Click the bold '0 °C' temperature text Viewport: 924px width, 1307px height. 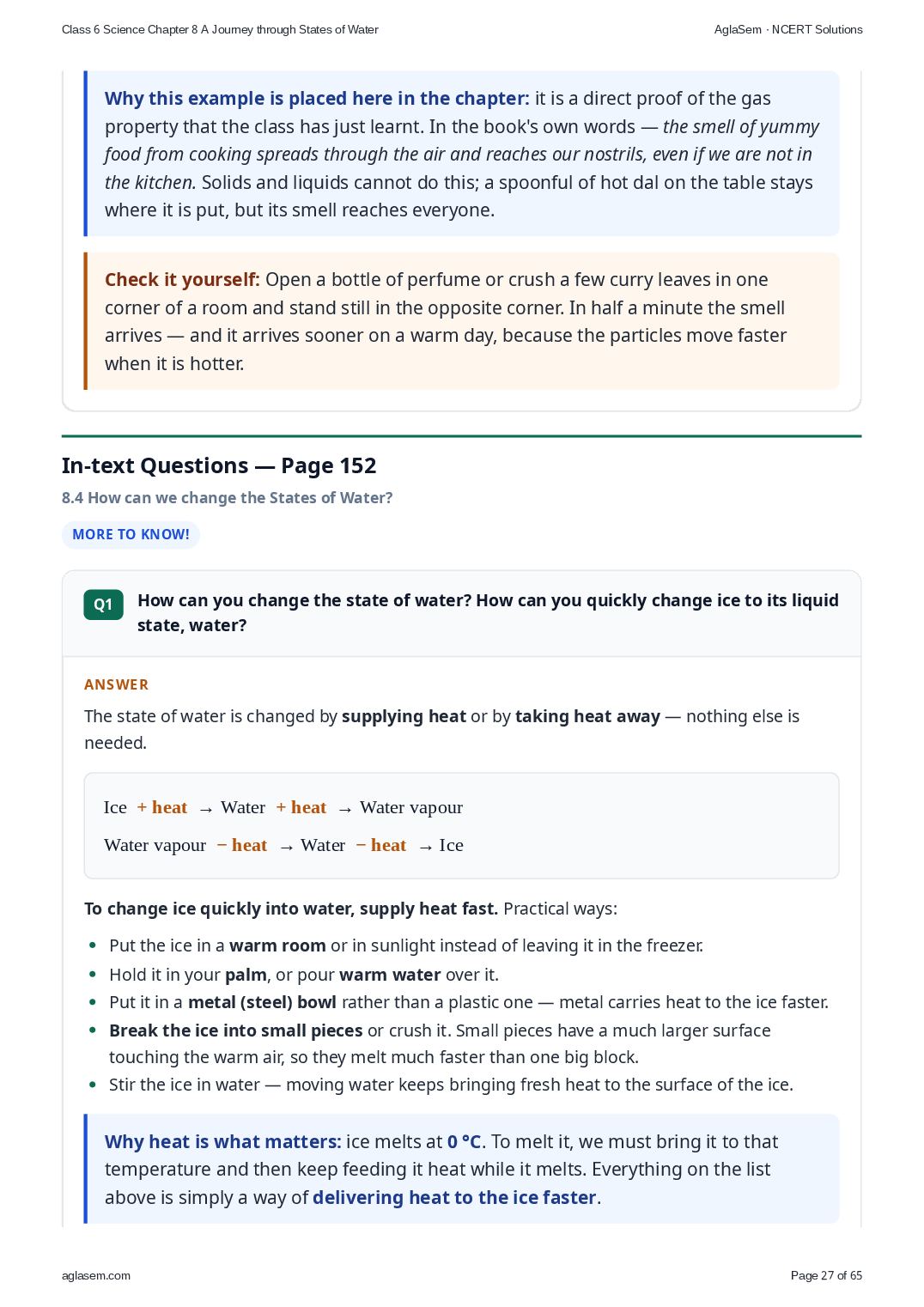coord(464,1142)
